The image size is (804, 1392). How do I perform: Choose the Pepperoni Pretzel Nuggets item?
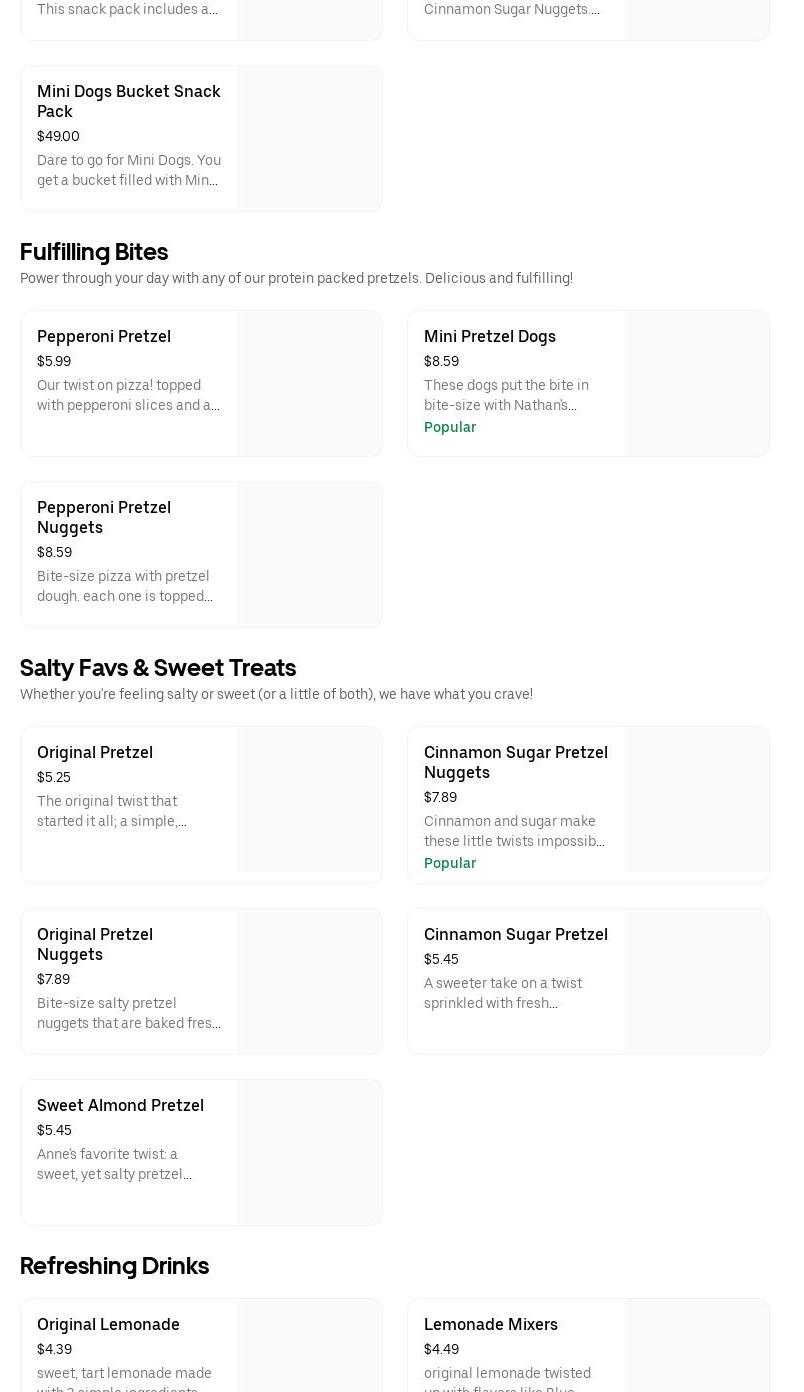pos(104,517)
